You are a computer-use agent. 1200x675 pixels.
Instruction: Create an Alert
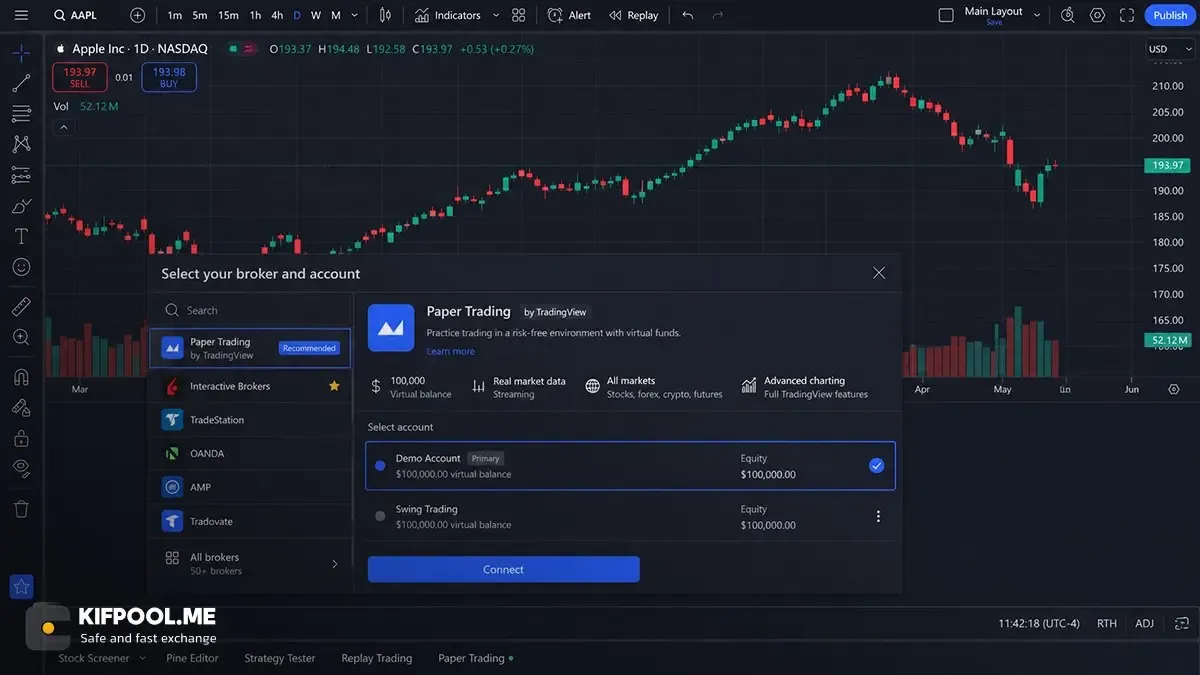pos(570,15)
